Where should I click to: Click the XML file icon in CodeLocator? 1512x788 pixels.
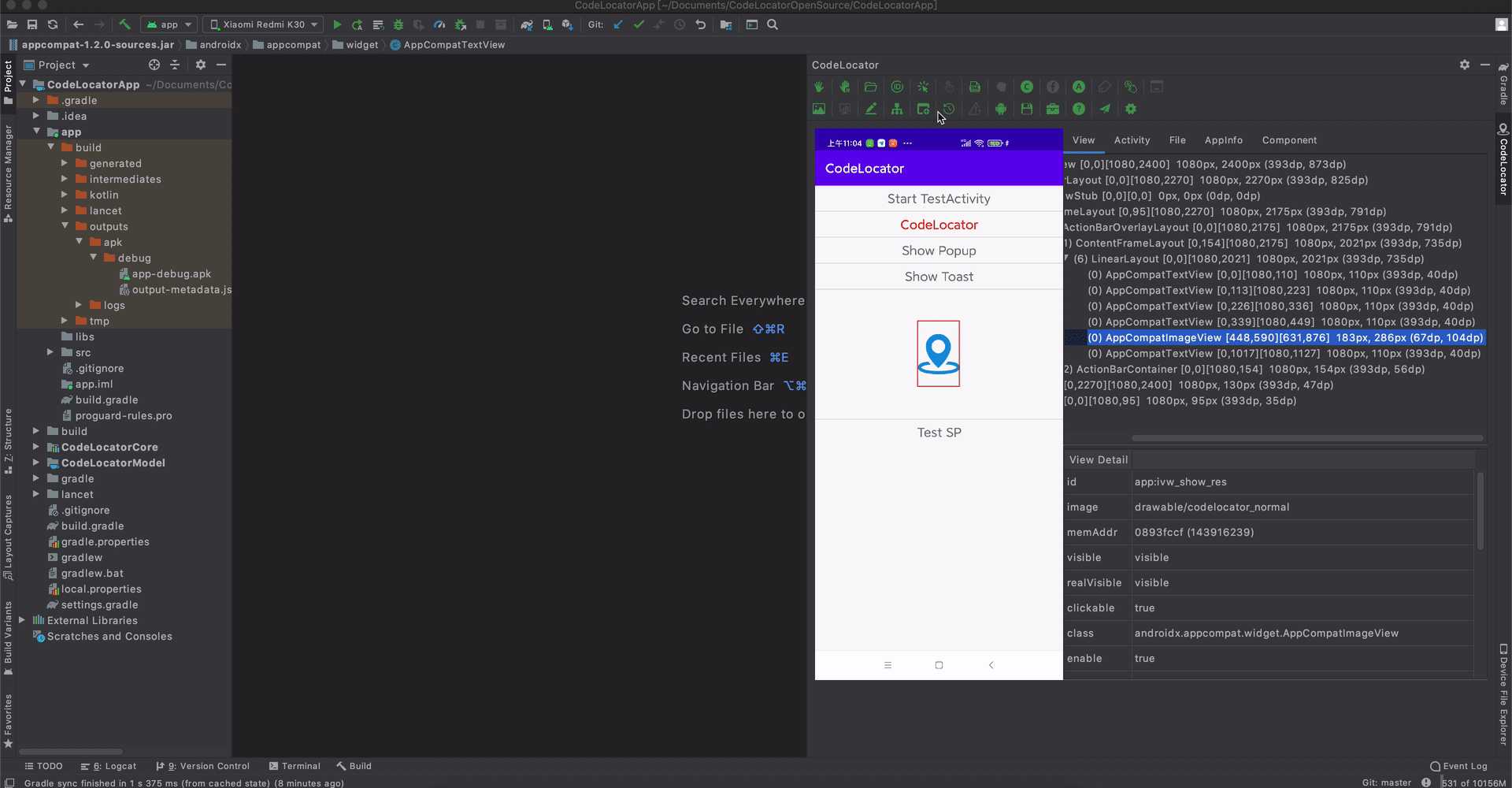[x=975, y=87]
